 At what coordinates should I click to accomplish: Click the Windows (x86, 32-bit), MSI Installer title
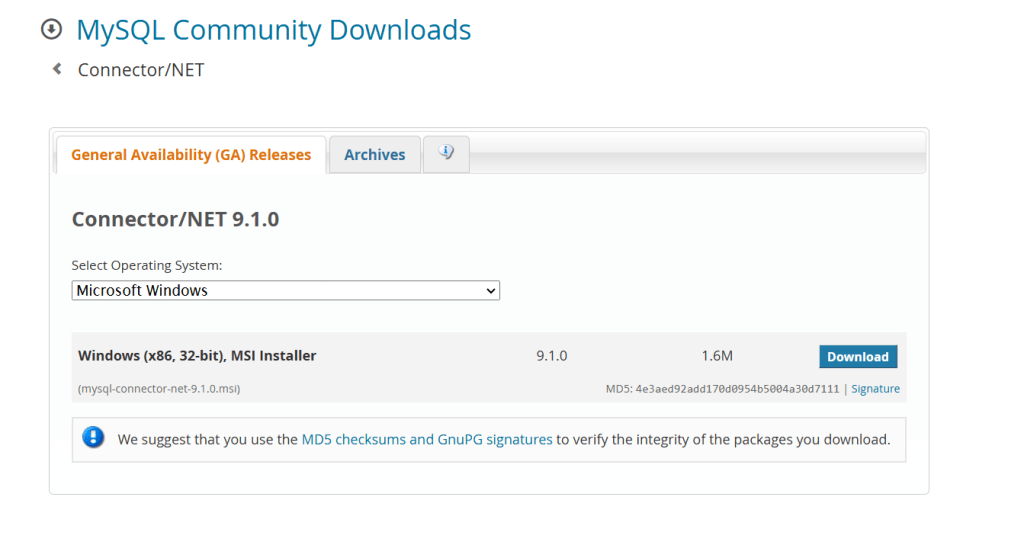coord(197,356)
